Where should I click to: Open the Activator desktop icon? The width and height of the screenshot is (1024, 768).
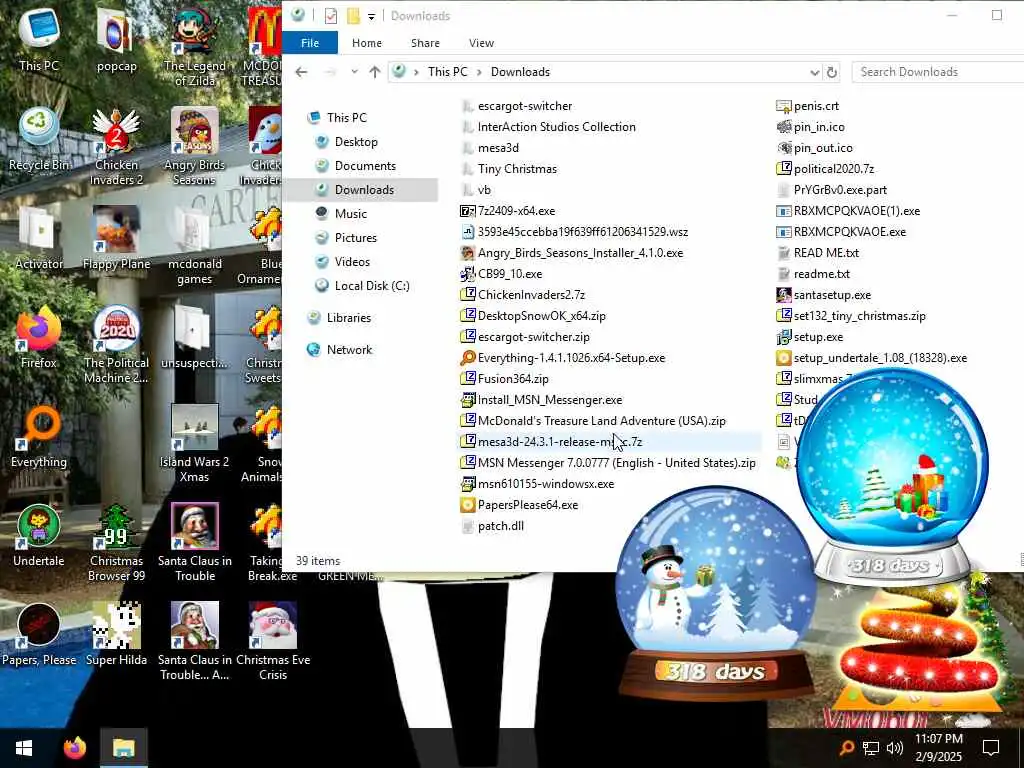[39, 238]
